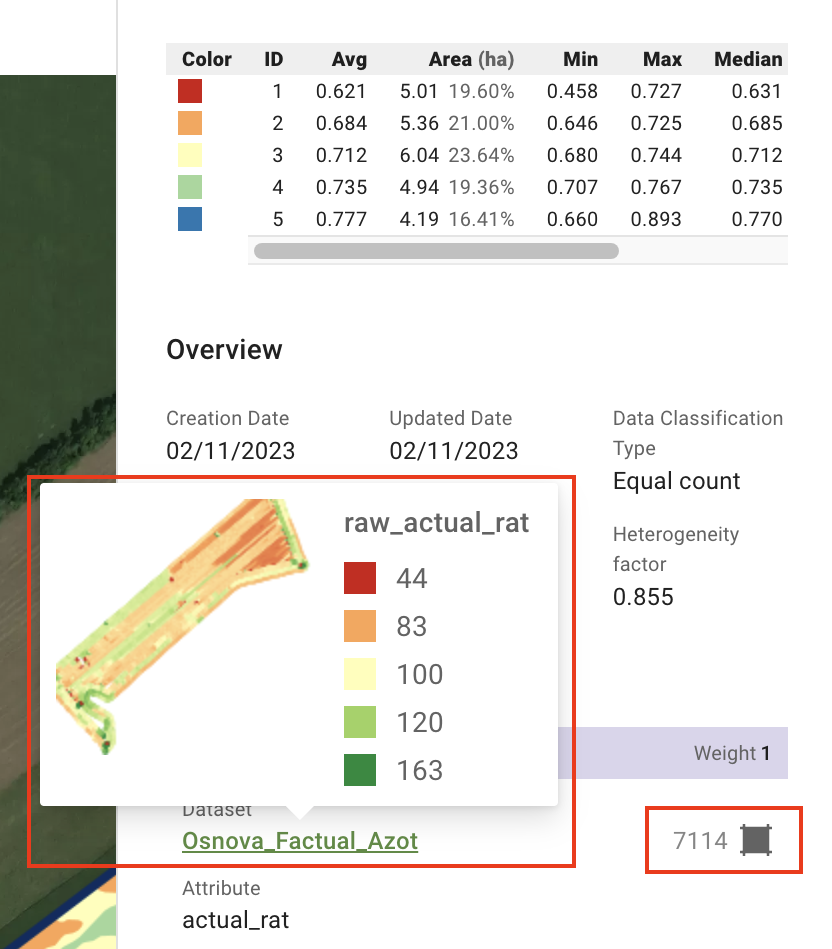832x949 pixels.
Task: Click the 7114 count value
Action: pos(700,841)
